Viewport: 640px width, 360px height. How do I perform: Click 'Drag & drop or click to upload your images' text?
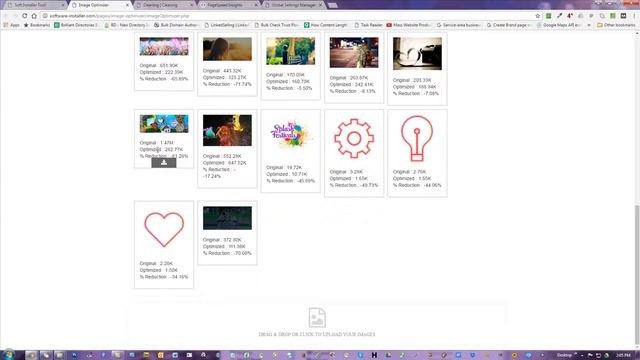(x=317, y=334)
